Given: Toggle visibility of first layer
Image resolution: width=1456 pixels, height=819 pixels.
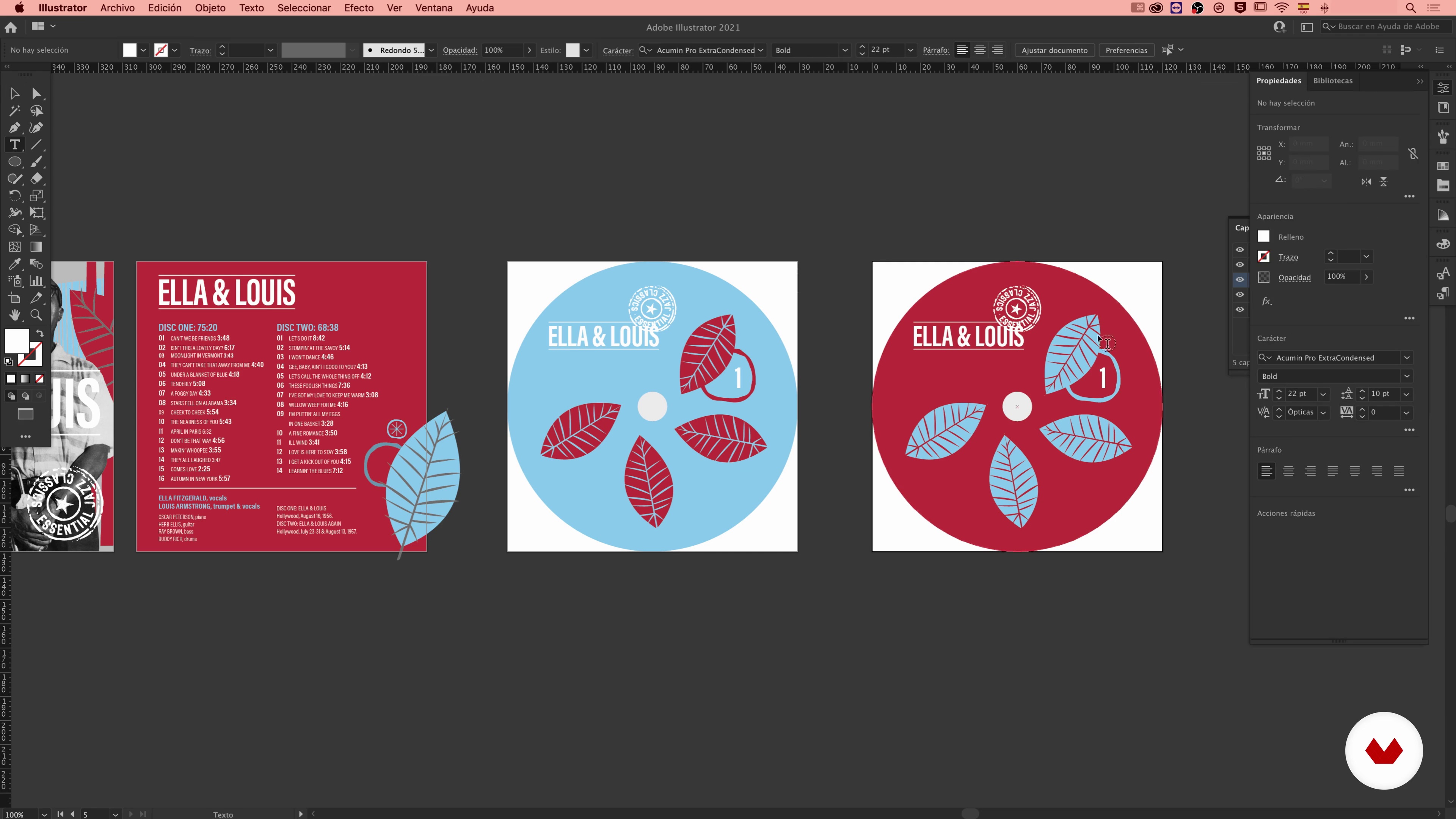Looking at the screenshot, I should tap(1239, 249).
